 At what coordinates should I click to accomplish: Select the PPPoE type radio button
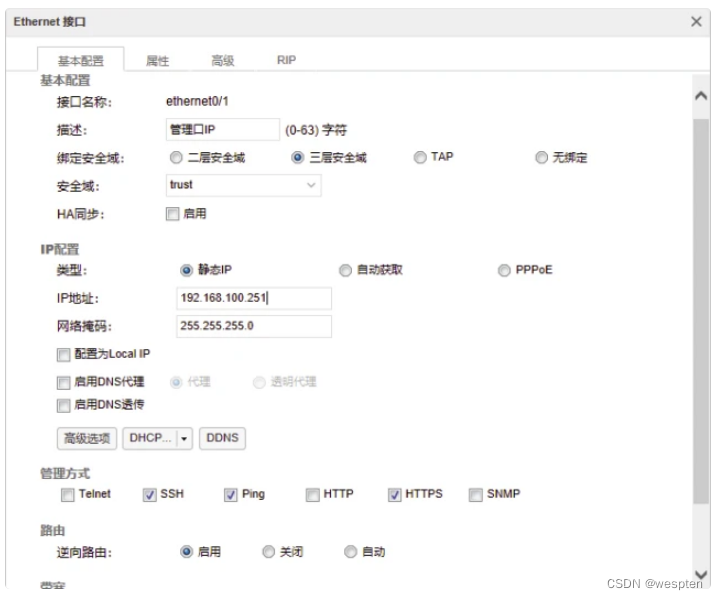(505, 270)
